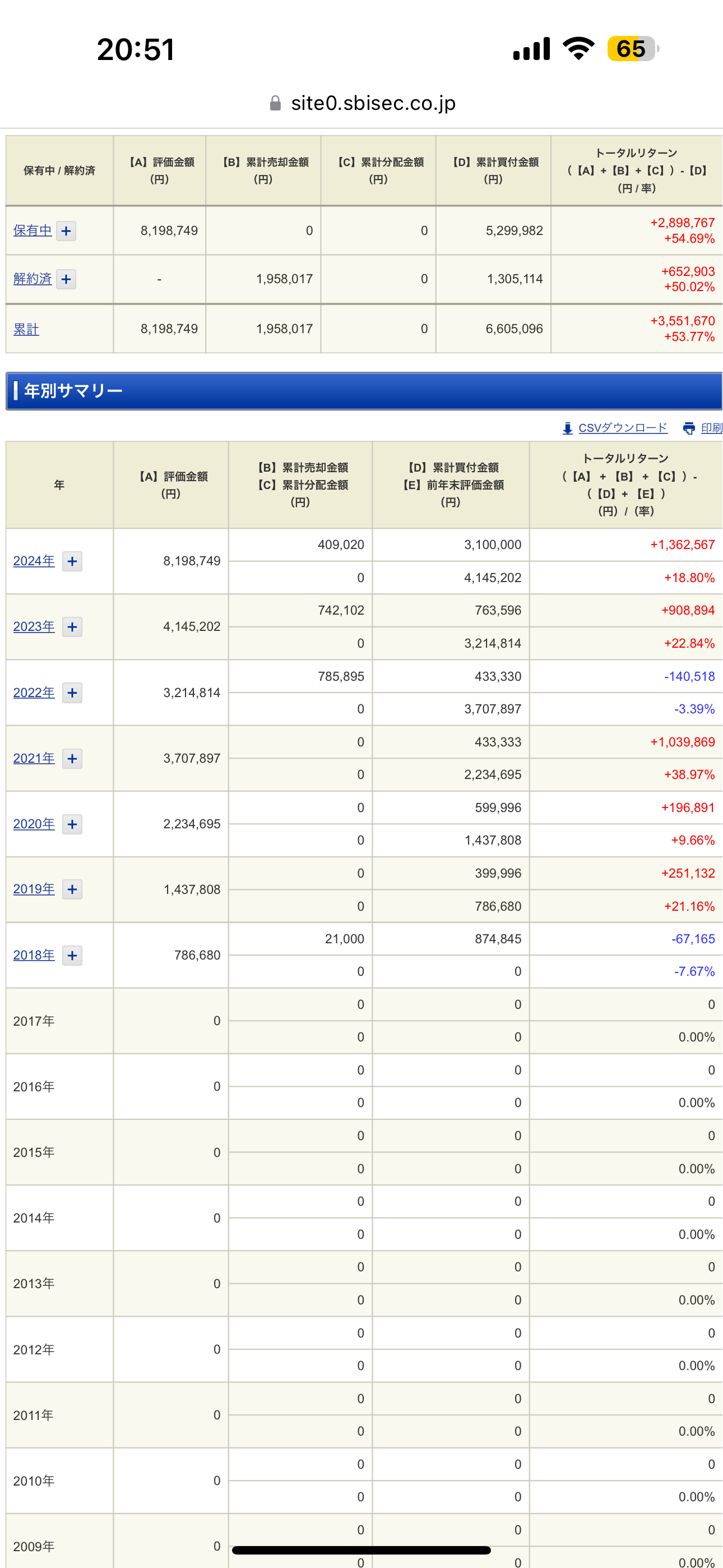
Task: Expand the 解約済 row plus button
Action: tap(66, 279)
